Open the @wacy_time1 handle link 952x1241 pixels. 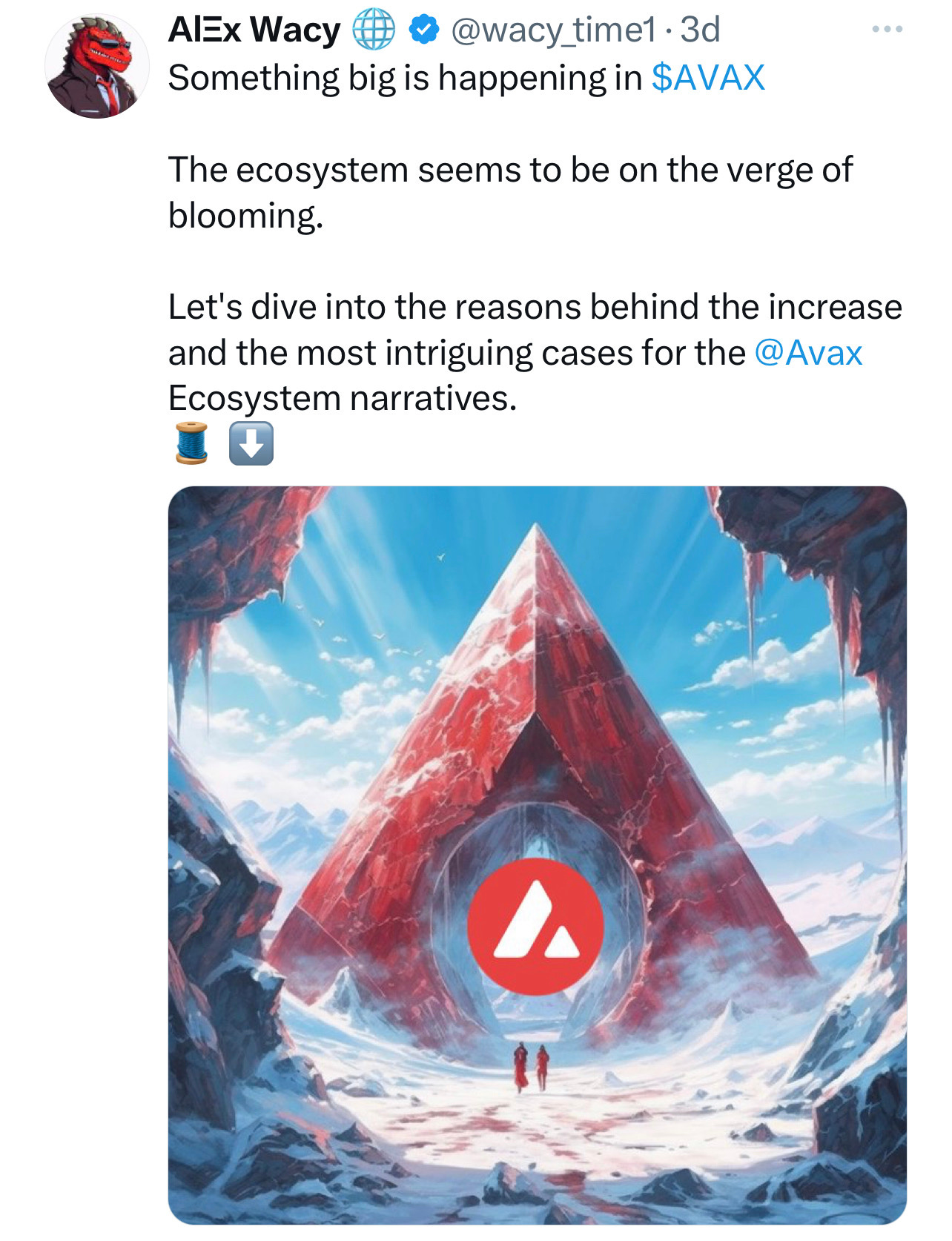coord(553,30)
